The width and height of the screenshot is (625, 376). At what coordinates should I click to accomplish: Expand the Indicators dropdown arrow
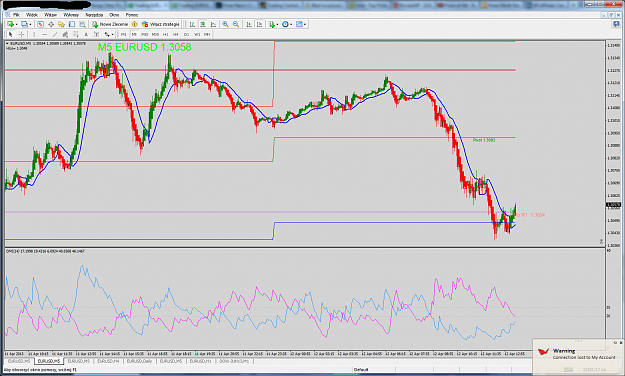(x=277, y=24)
